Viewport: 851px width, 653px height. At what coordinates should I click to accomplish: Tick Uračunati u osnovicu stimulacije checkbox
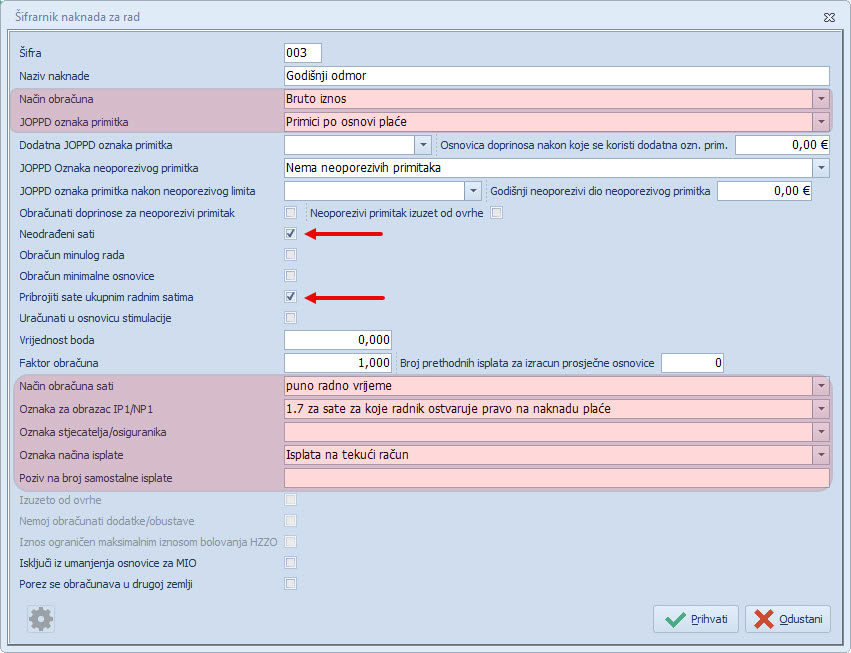point(291,318)
